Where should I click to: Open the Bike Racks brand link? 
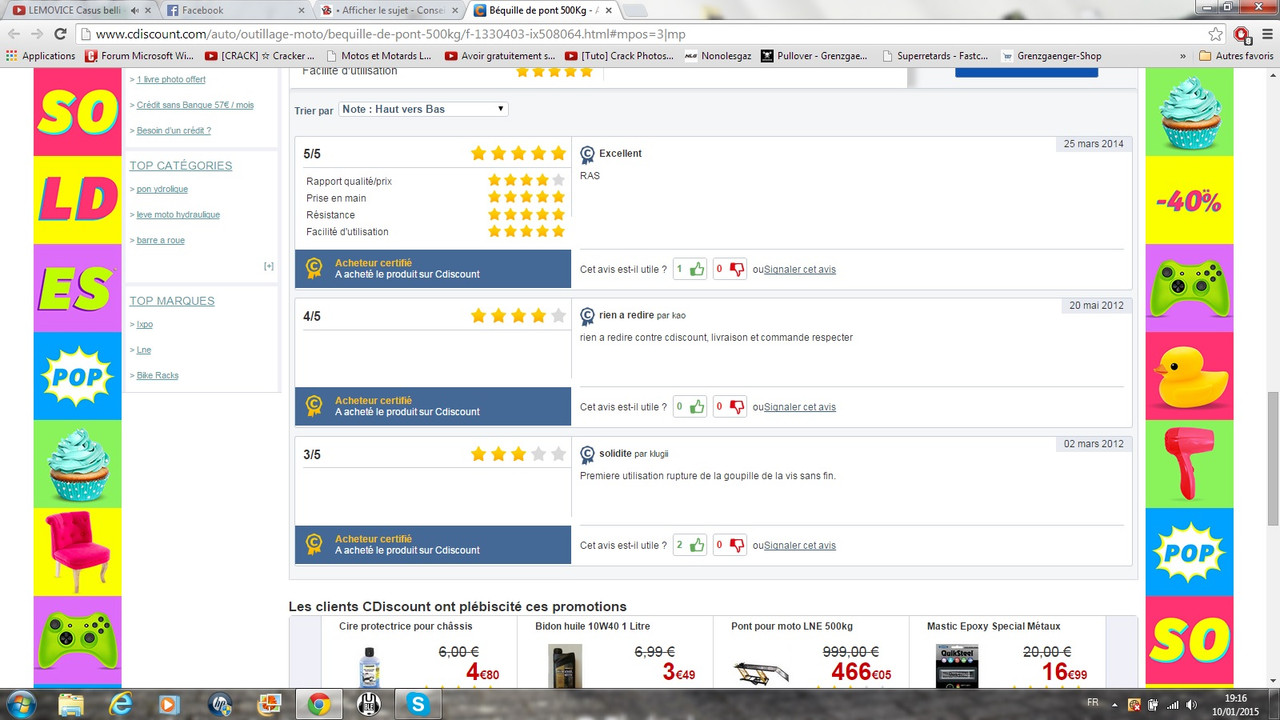tap(158, 376)
